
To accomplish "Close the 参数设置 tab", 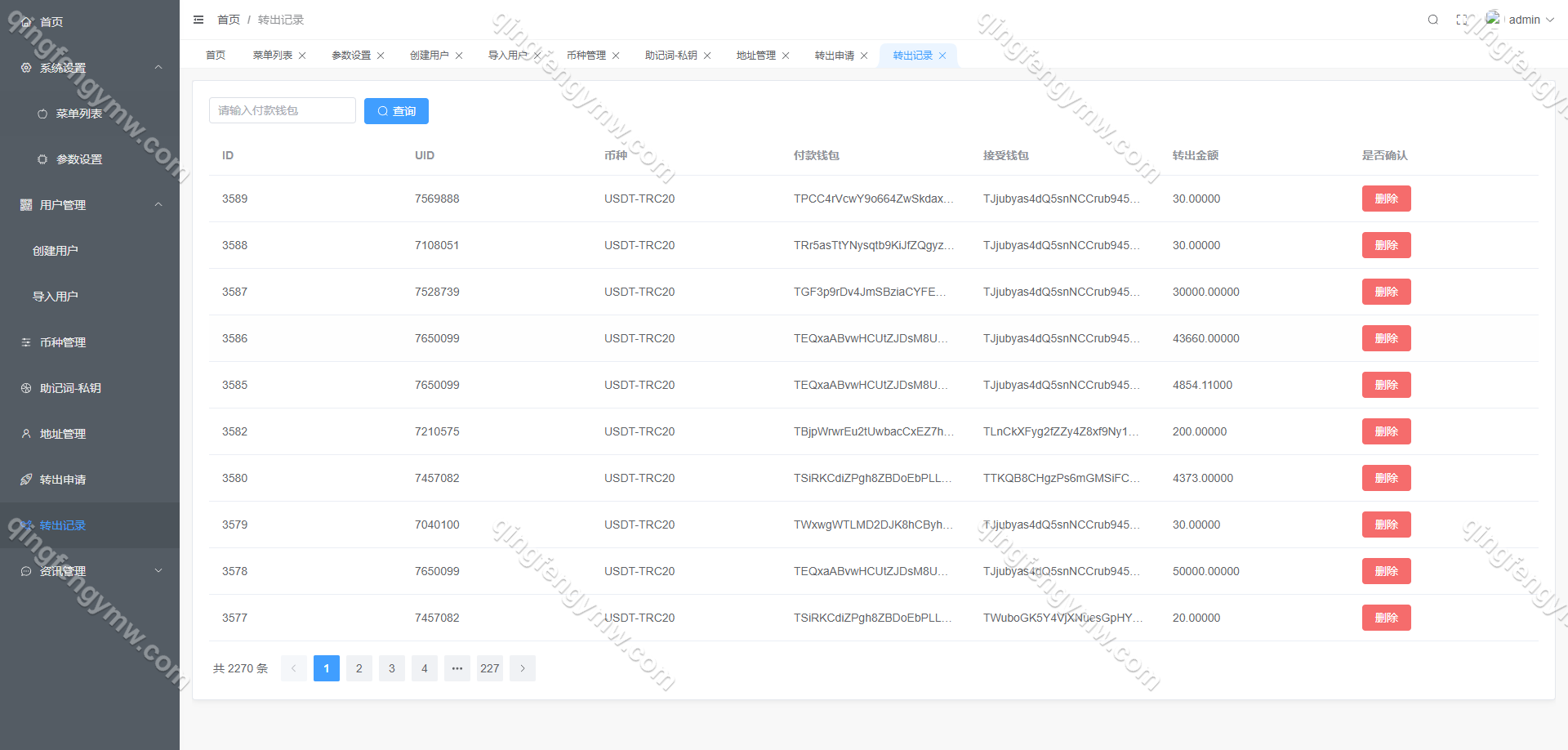I will point(381,56).
